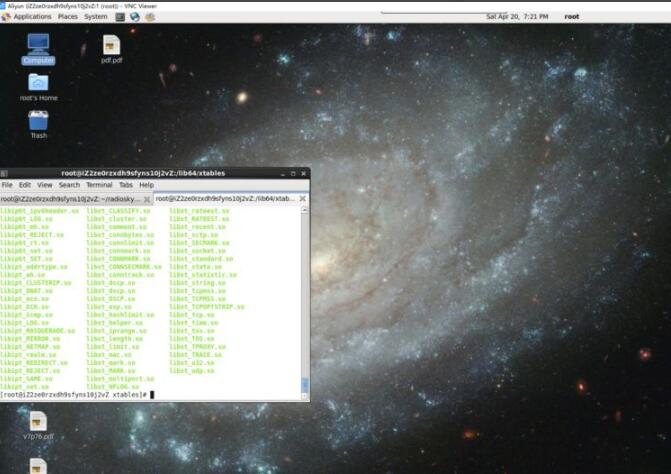Open the Computer desktop icon

[39, 49]
